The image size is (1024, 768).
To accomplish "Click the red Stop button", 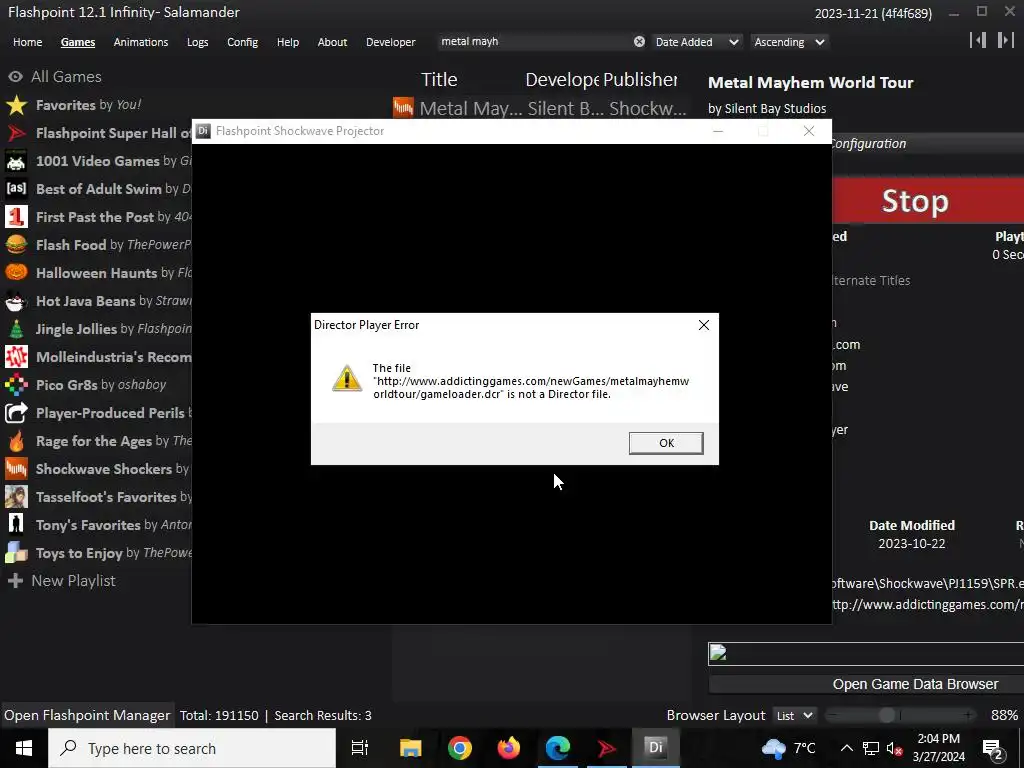I will [x=927, y=200].
